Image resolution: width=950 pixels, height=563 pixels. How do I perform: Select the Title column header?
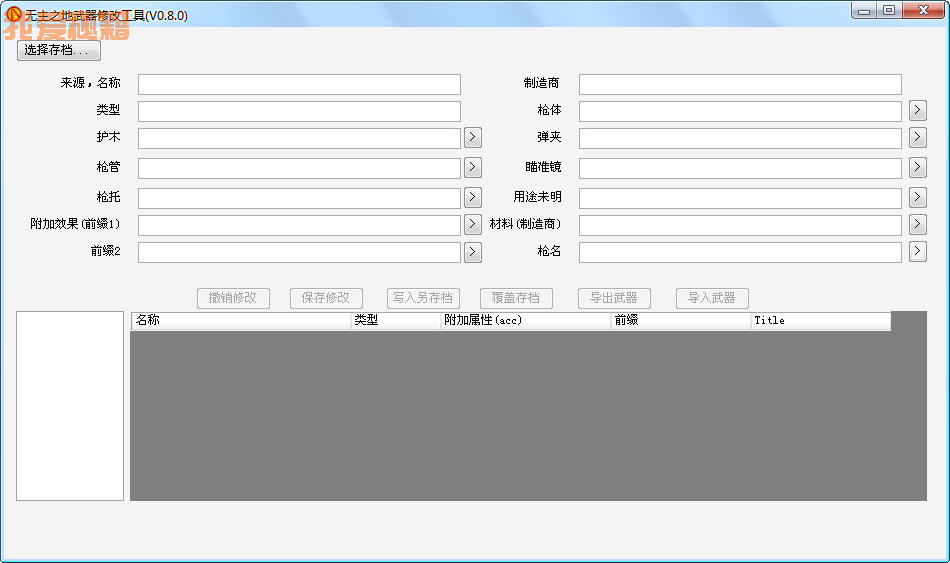point(820,321)
